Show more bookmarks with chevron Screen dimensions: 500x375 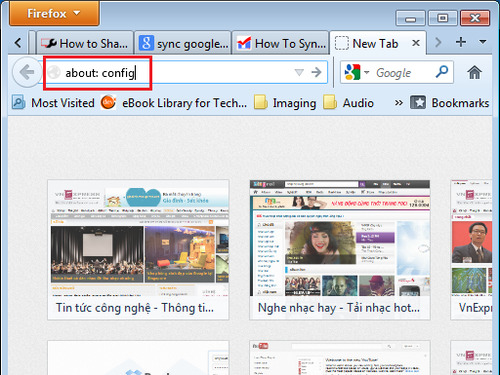398,103
